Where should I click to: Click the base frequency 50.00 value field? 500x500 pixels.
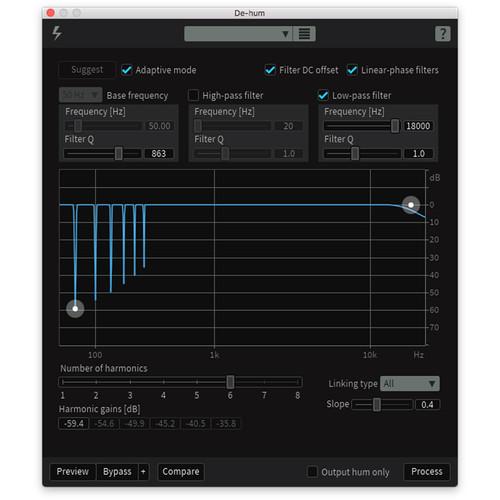click(159, 126)
